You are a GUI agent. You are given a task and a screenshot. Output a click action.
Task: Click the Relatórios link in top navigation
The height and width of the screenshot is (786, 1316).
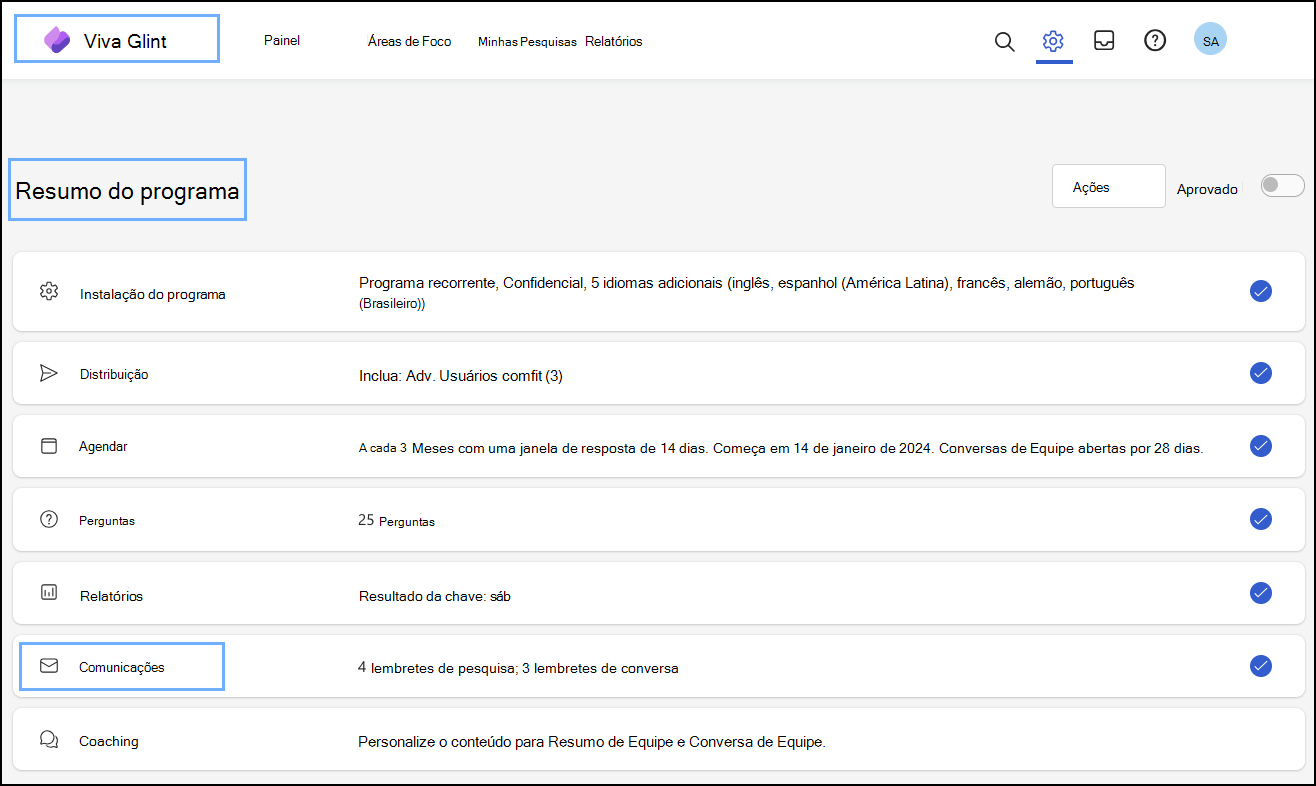point(613,42)
